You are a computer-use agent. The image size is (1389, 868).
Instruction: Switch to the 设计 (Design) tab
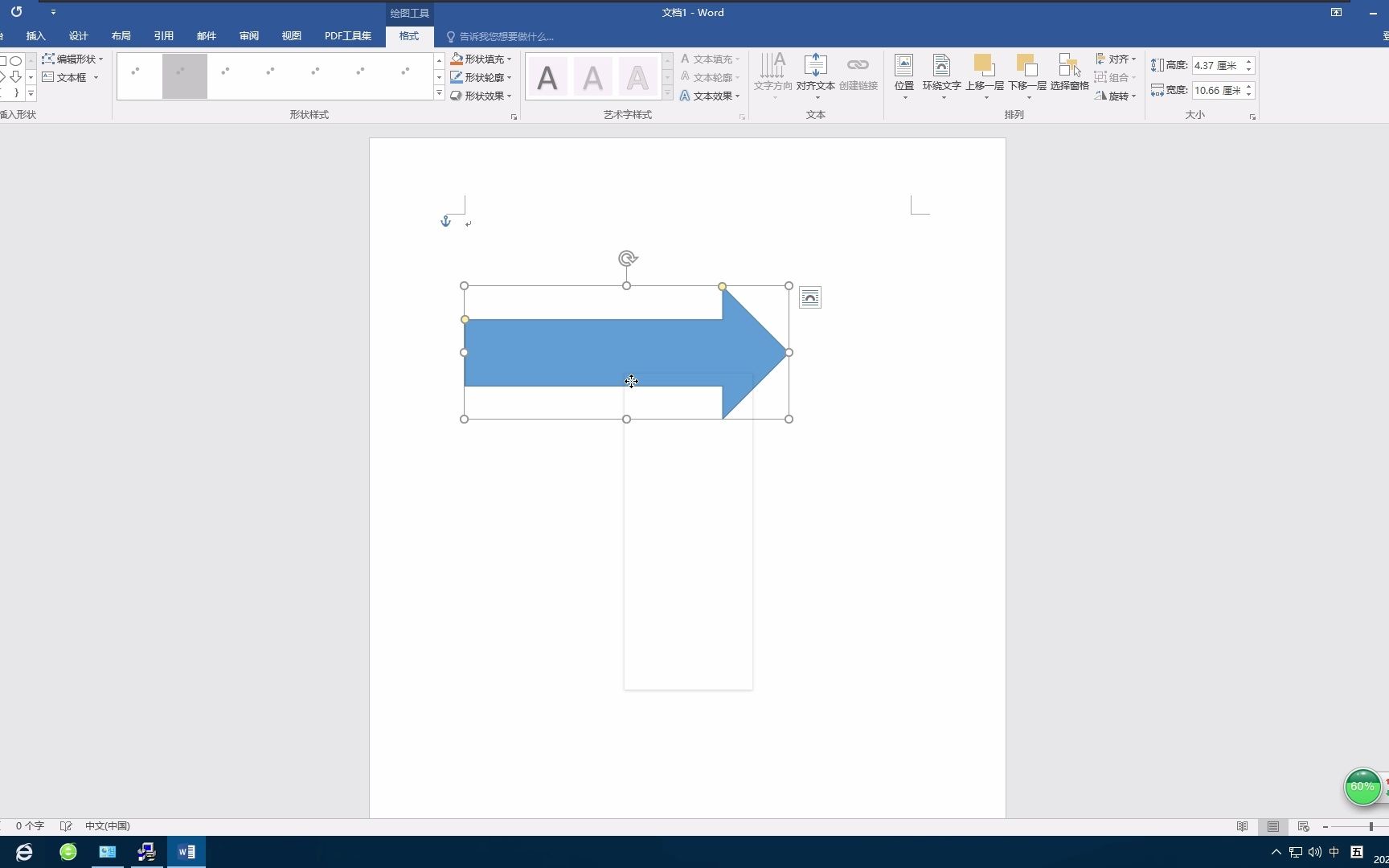(x=79, y=36)
